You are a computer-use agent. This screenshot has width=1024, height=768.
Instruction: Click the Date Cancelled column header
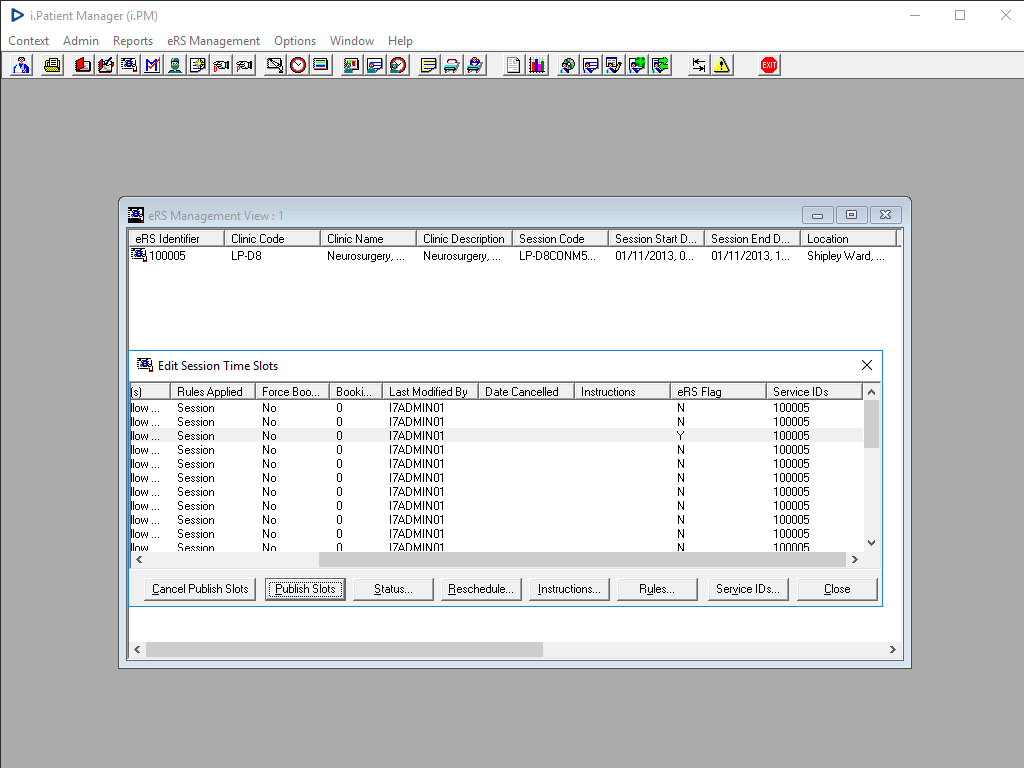click(526, 392)
